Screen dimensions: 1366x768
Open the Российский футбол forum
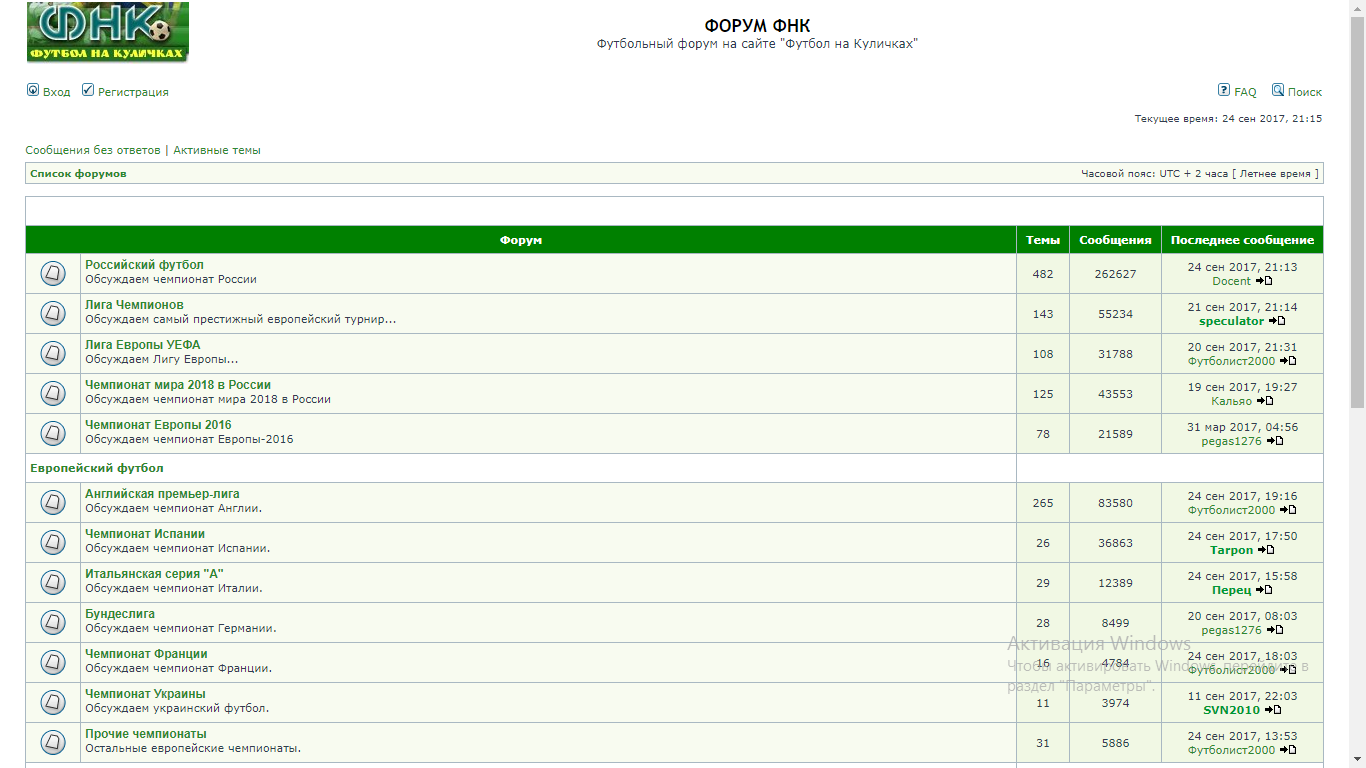144,265
